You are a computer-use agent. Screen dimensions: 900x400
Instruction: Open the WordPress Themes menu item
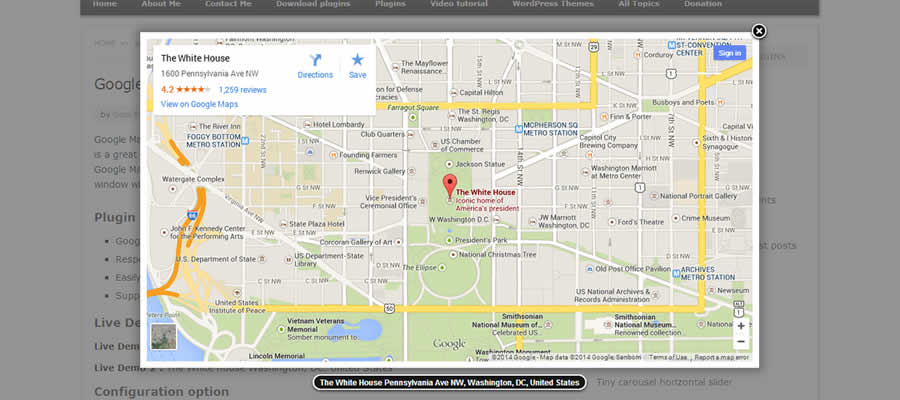tap(553, 4)
